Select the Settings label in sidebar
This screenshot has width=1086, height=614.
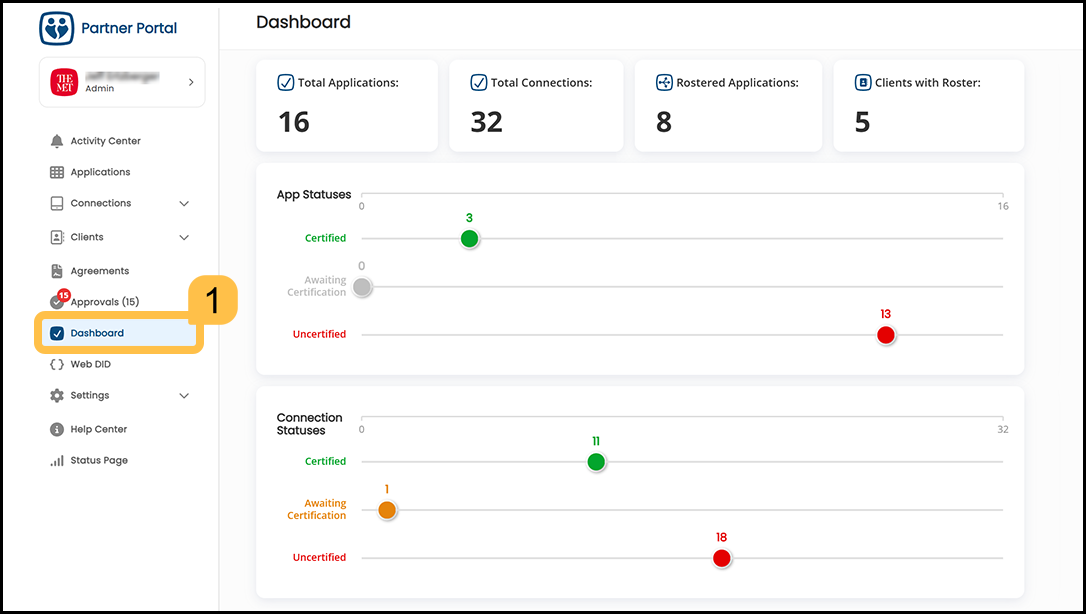coord(89,395)
